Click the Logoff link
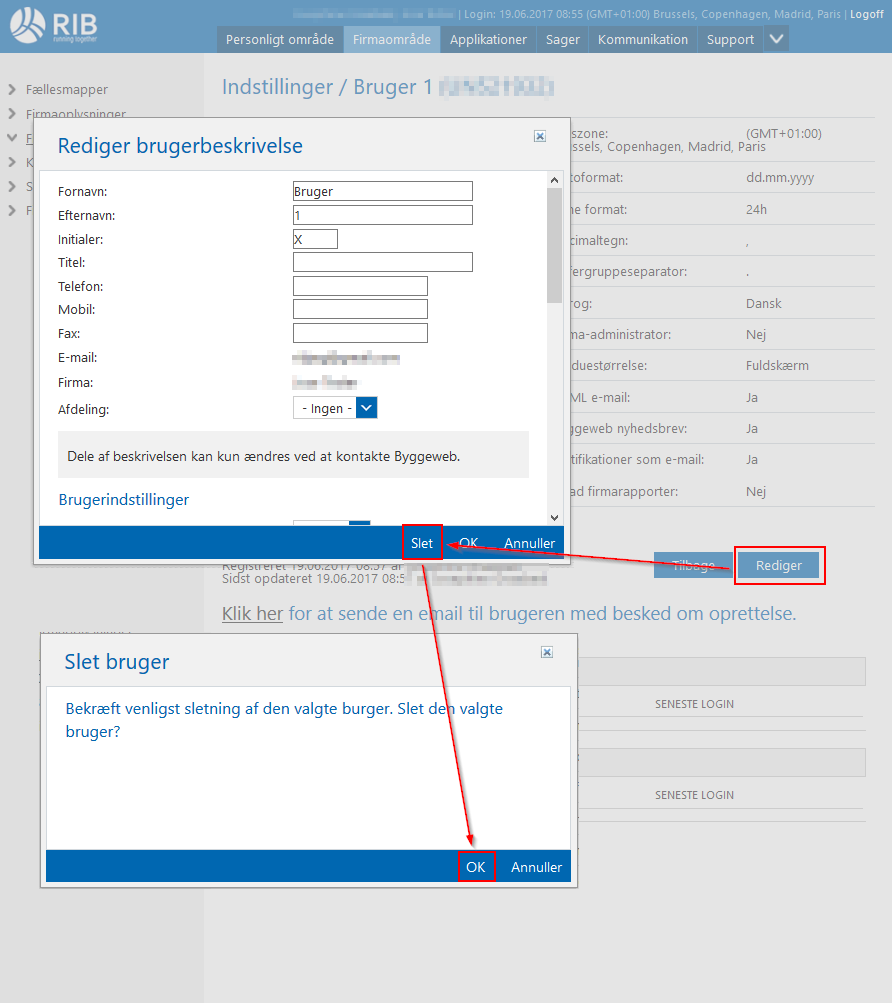Screen dimensions: 892x1003 [866, 14]
